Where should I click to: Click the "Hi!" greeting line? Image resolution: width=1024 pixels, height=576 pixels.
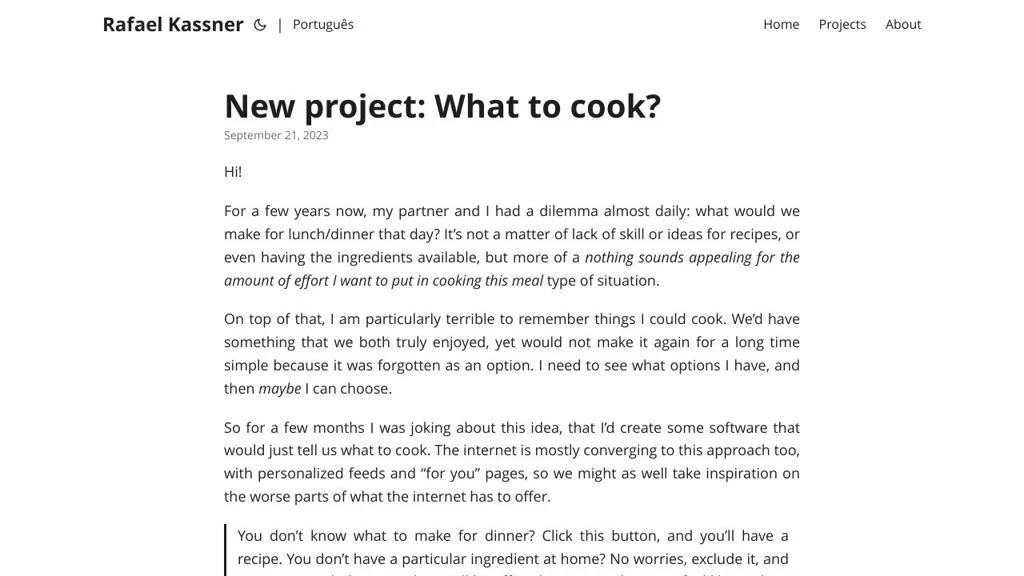tap(233, 171)
